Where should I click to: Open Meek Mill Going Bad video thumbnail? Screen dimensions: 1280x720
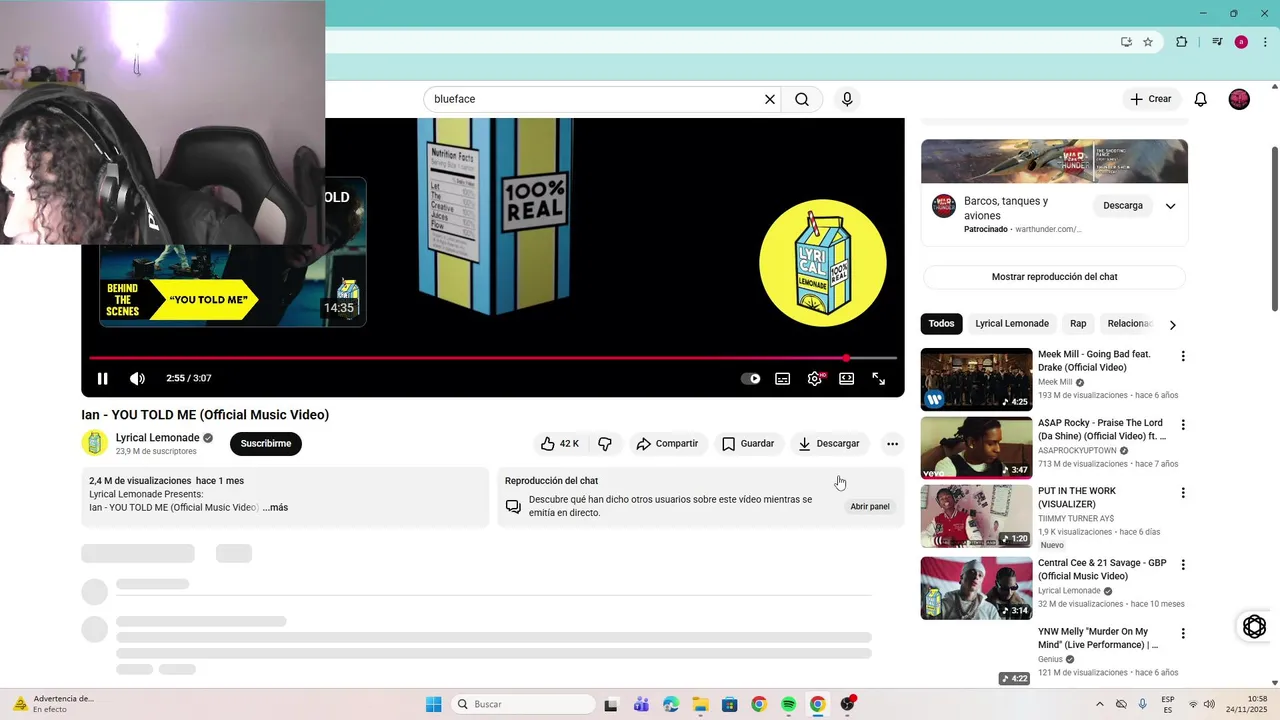pyautogui.click(x=976, y=379)
